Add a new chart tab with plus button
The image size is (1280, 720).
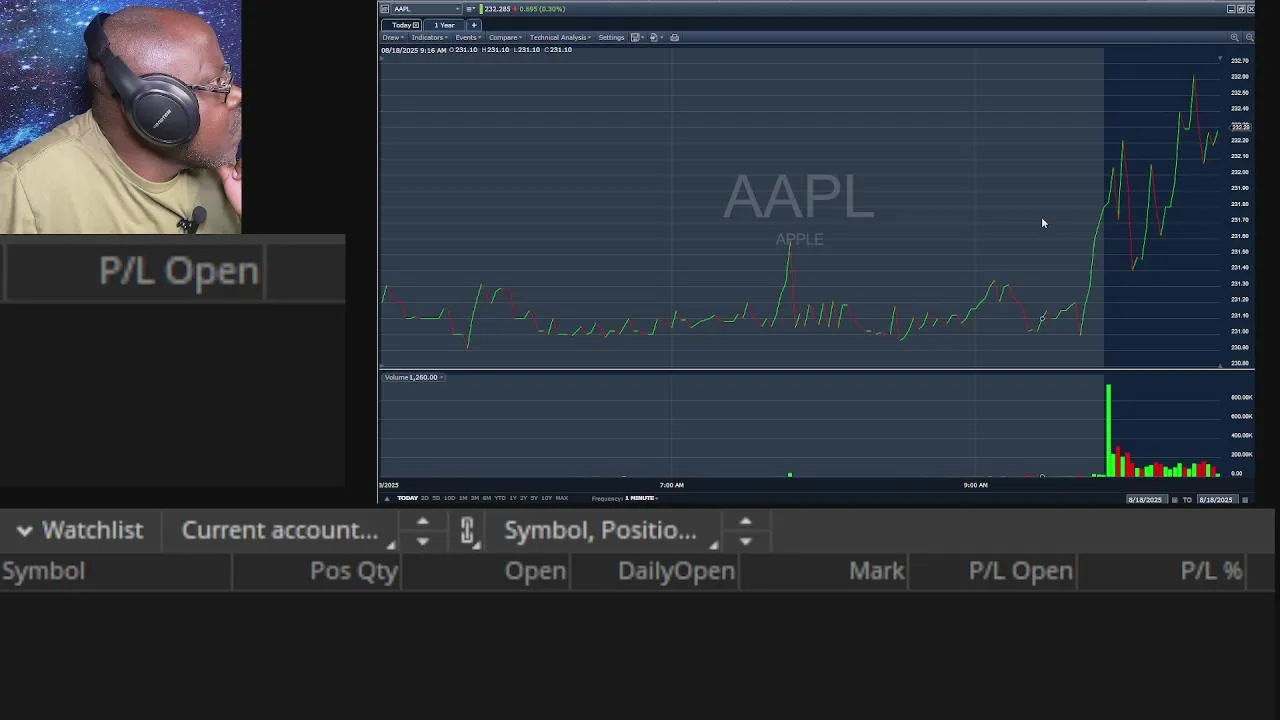pyautogui.click(x=474, y=25)
